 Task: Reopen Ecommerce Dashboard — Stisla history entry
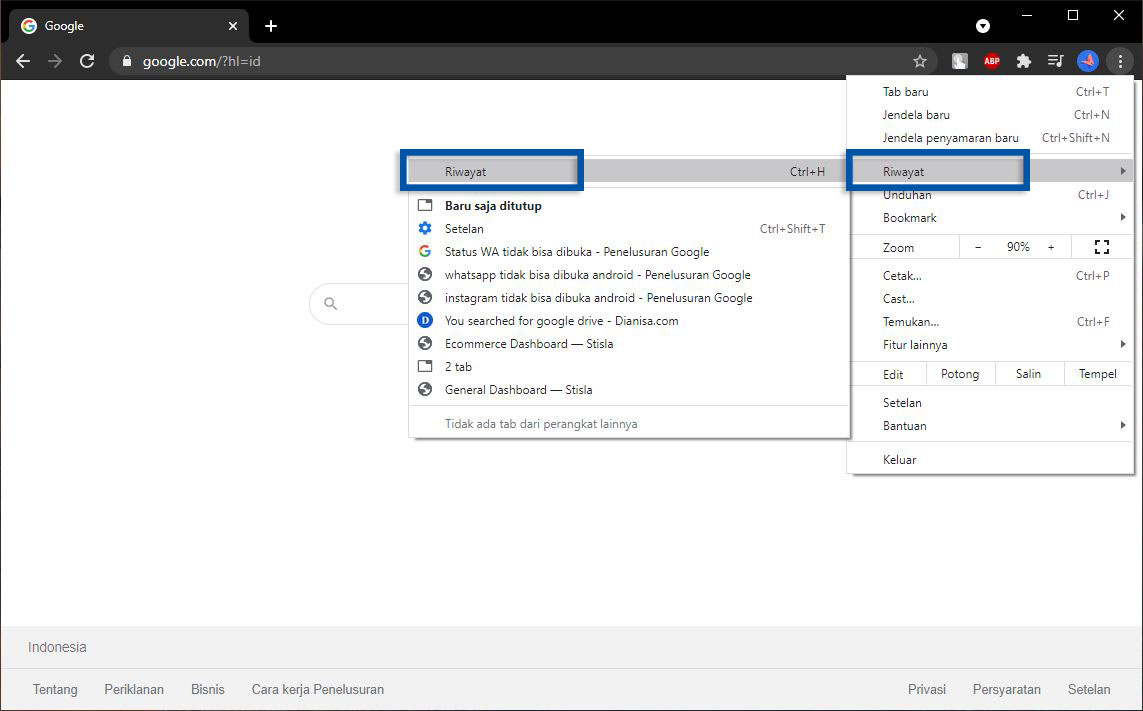click(x=529, y=344)
